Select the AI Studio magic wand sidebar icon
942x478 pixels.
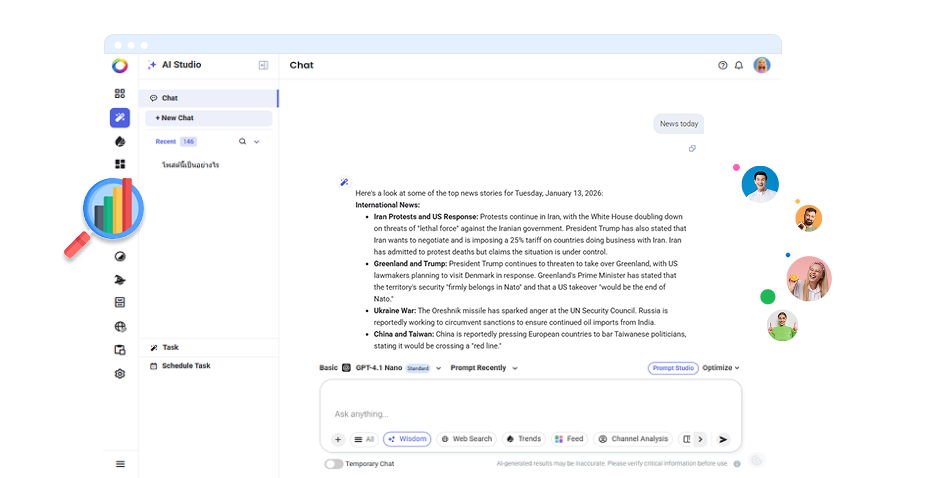[120, 118]
